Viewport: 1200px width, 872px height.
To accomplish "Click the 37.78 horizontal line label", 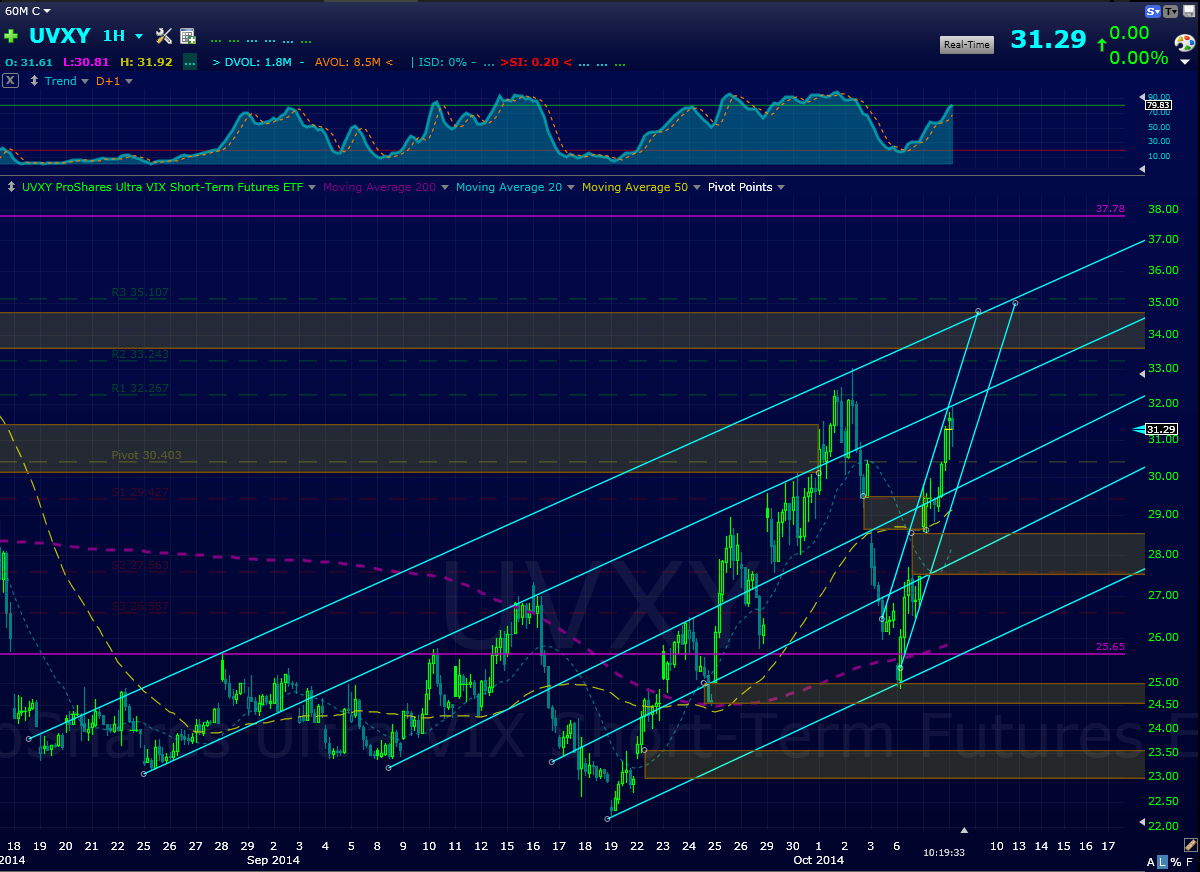I will point(1111,209).
